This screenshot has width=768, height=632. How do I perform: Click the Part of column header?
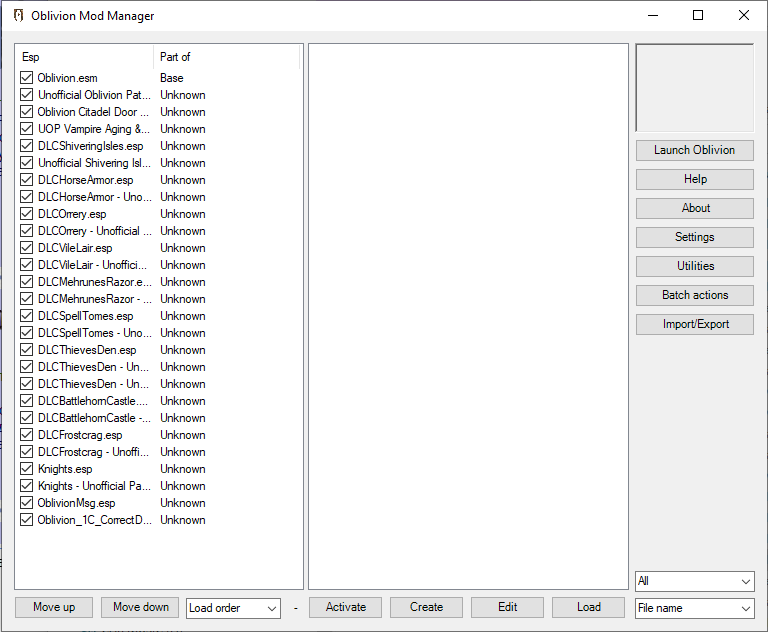tap(226, 57)
